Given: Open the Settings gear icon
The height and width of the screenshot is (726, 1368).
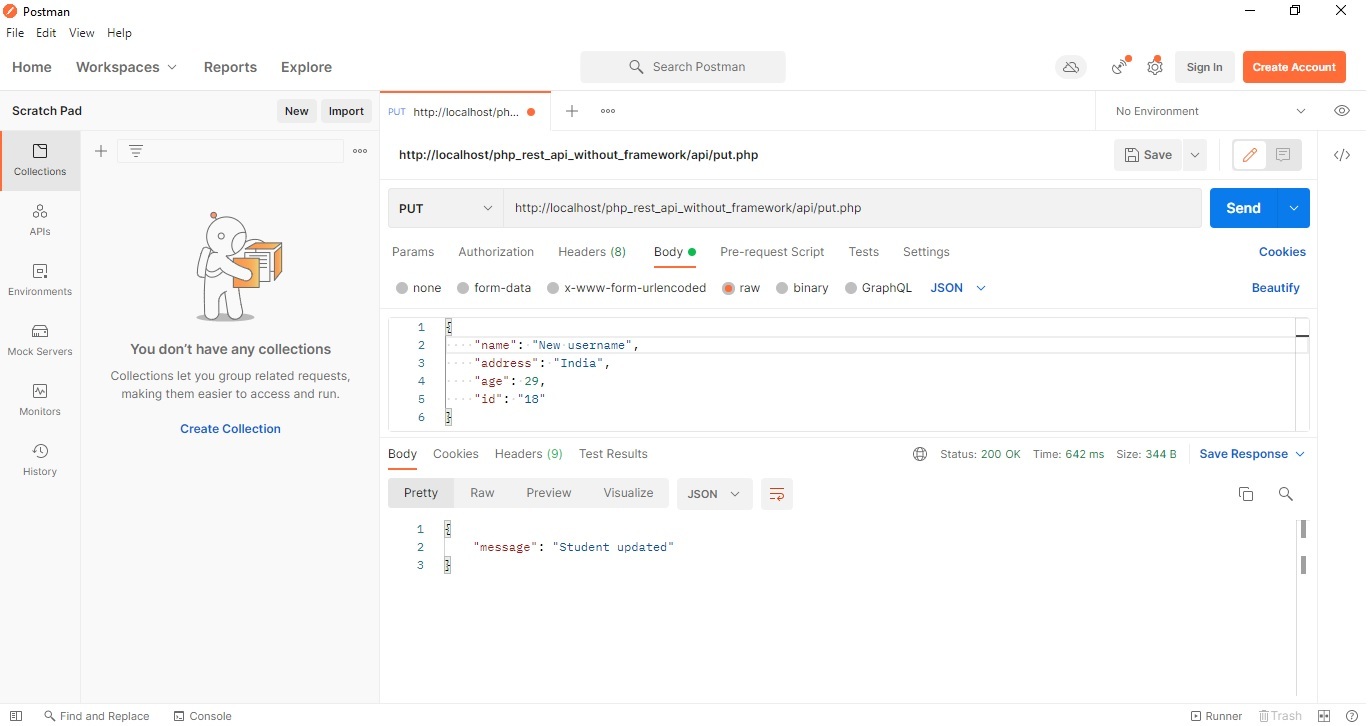Looking at the screenshot, I should point(1155,67).
